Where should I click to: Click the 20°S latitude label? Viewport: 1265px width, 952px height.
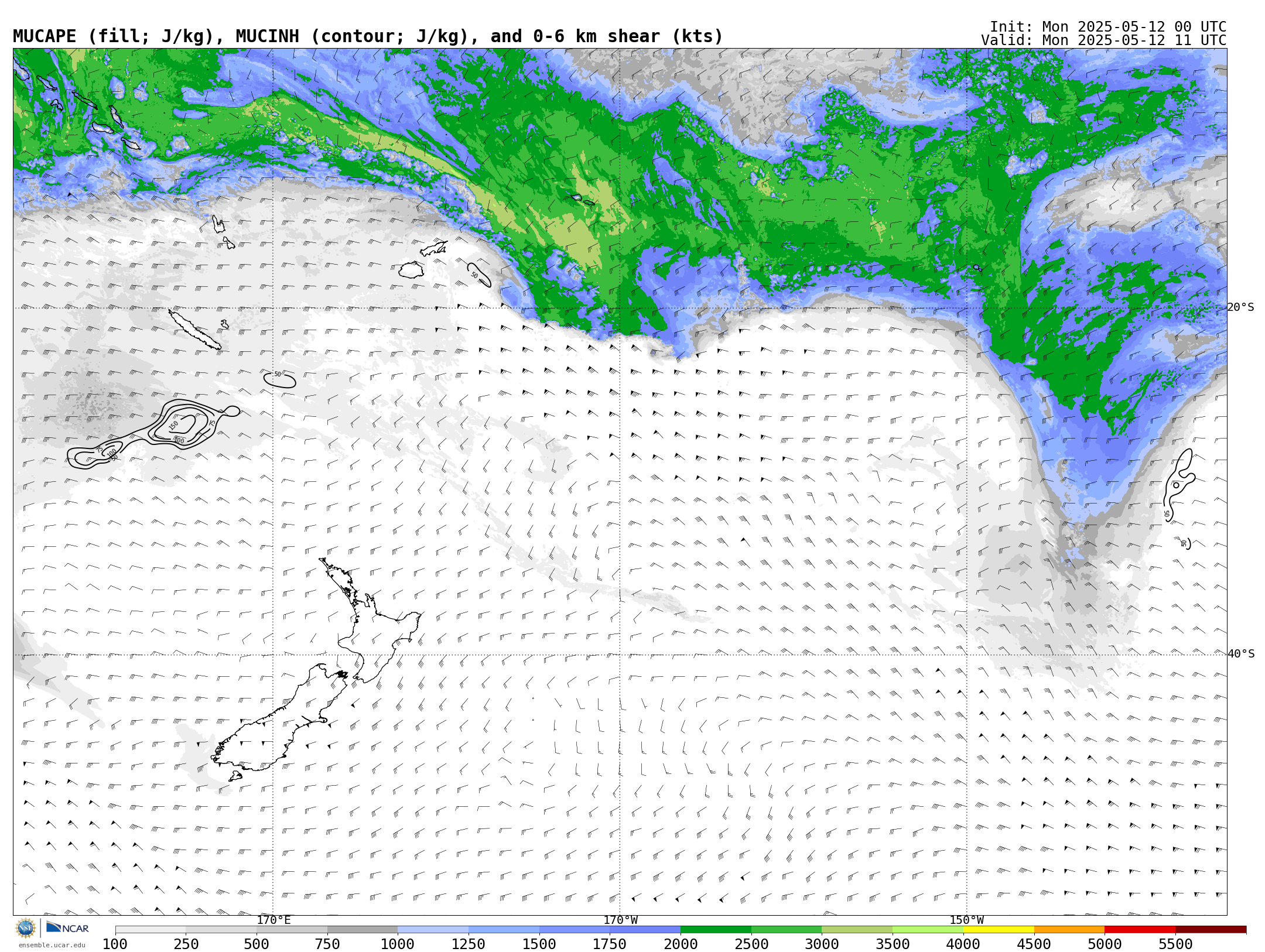click(x=1241, y=307)
